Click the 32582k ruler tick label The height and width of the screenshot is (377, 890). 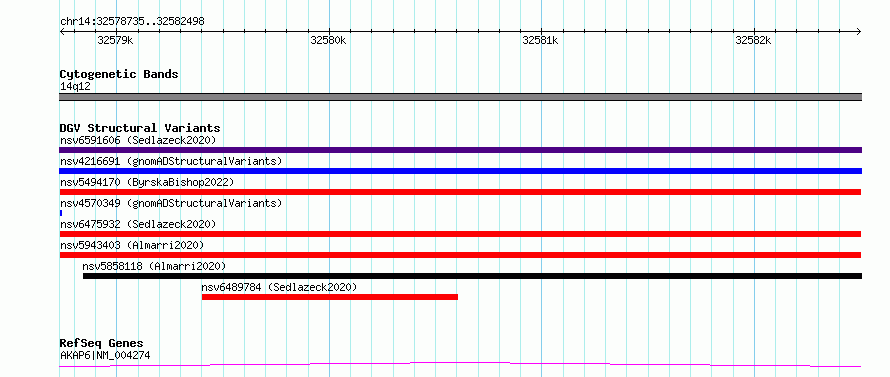pos(753,40)
